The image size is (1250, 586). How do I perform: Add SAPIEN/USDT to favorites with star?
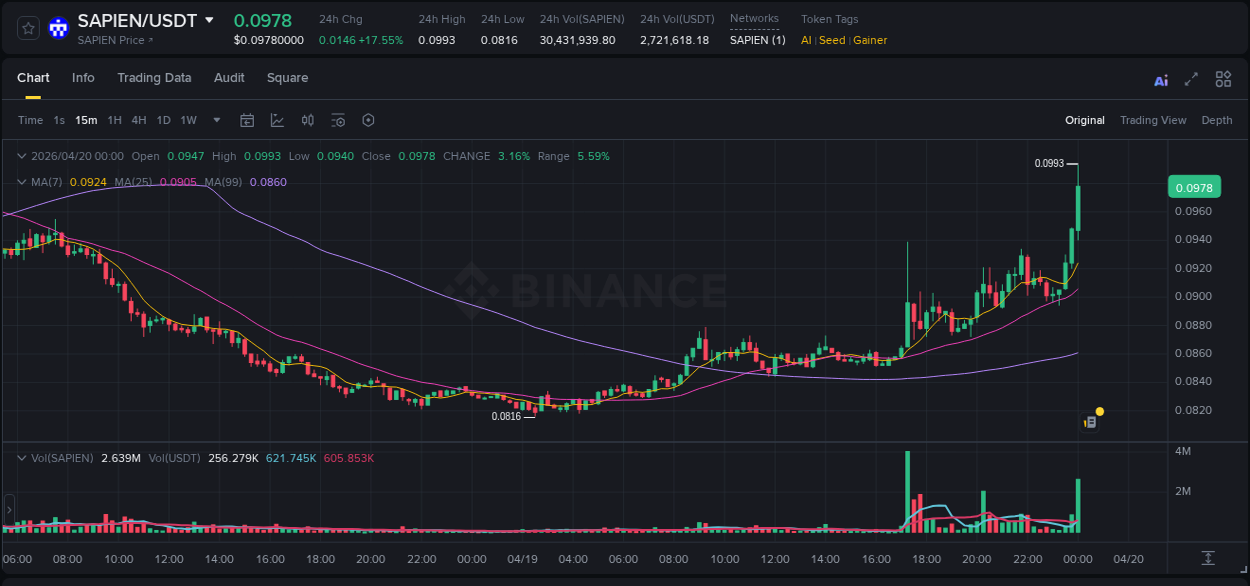(29, 28)
